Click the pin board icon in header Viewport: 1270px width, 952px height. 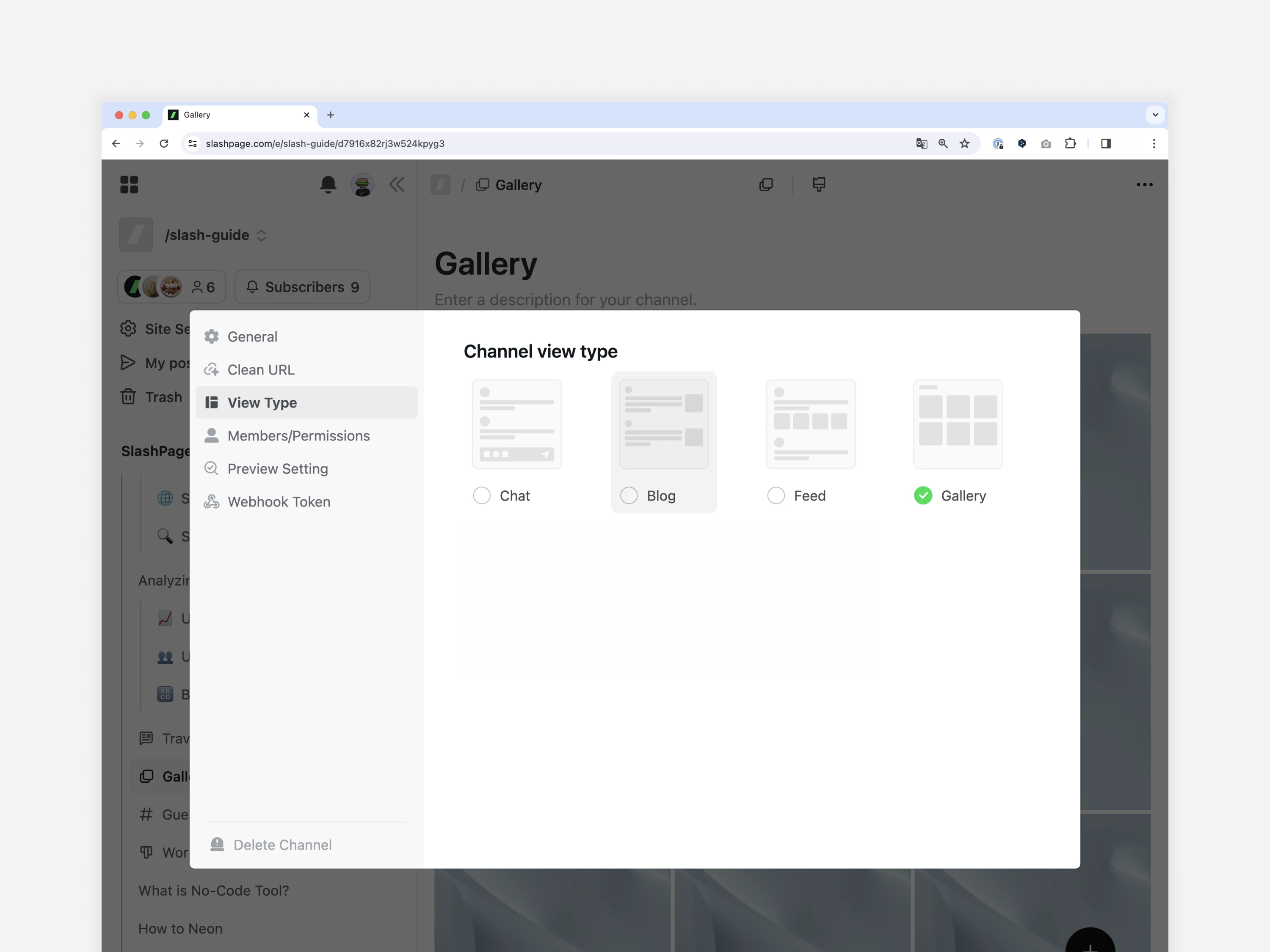pyautogui.click(x=819, y=185)
